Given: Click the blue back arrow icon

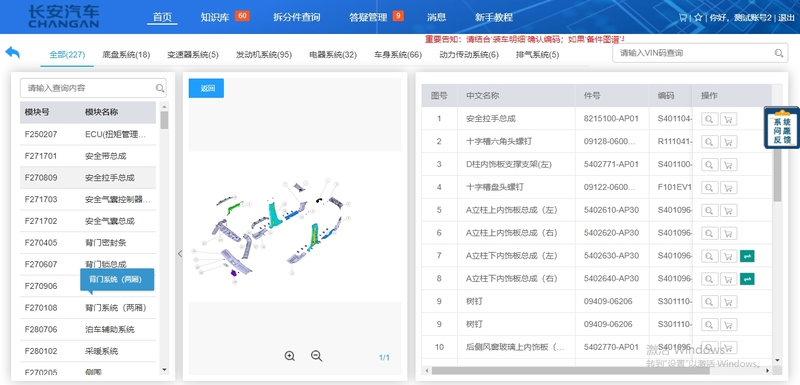Looking at the screenshot, I should pyautogui.click(x=12, y=53).
